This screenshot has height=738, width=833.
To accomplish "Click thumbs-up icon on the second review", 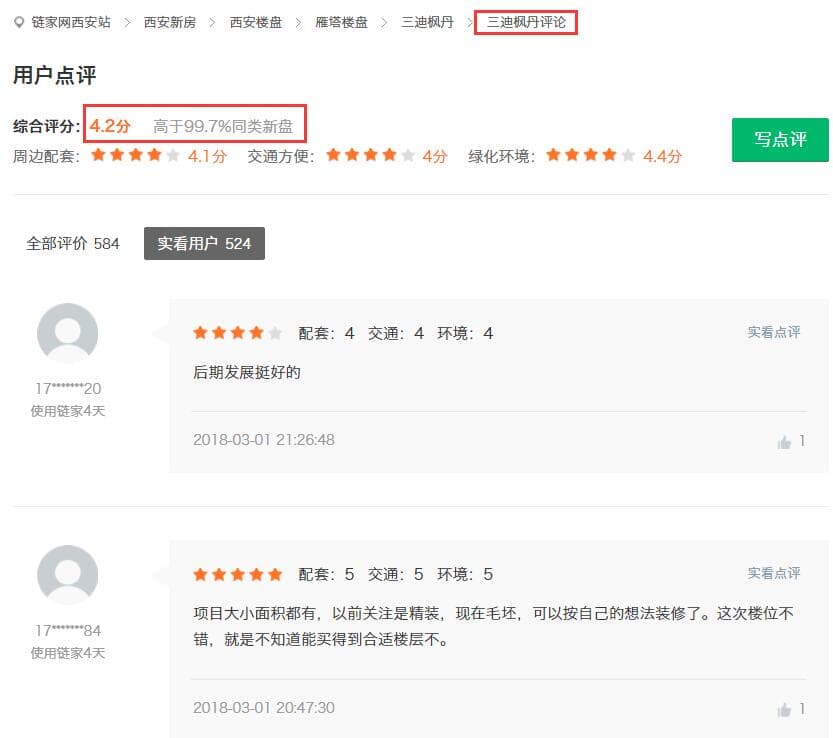I will click(784, 709).
